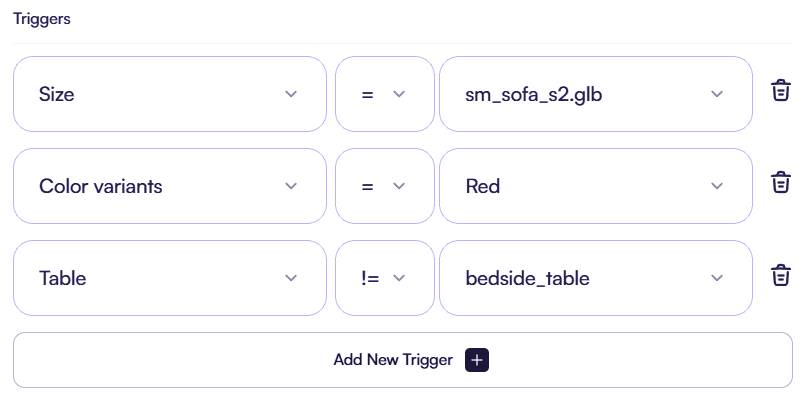Click the chevron arrow in Size field
805x408 pixels.
[x=291, y=94]
